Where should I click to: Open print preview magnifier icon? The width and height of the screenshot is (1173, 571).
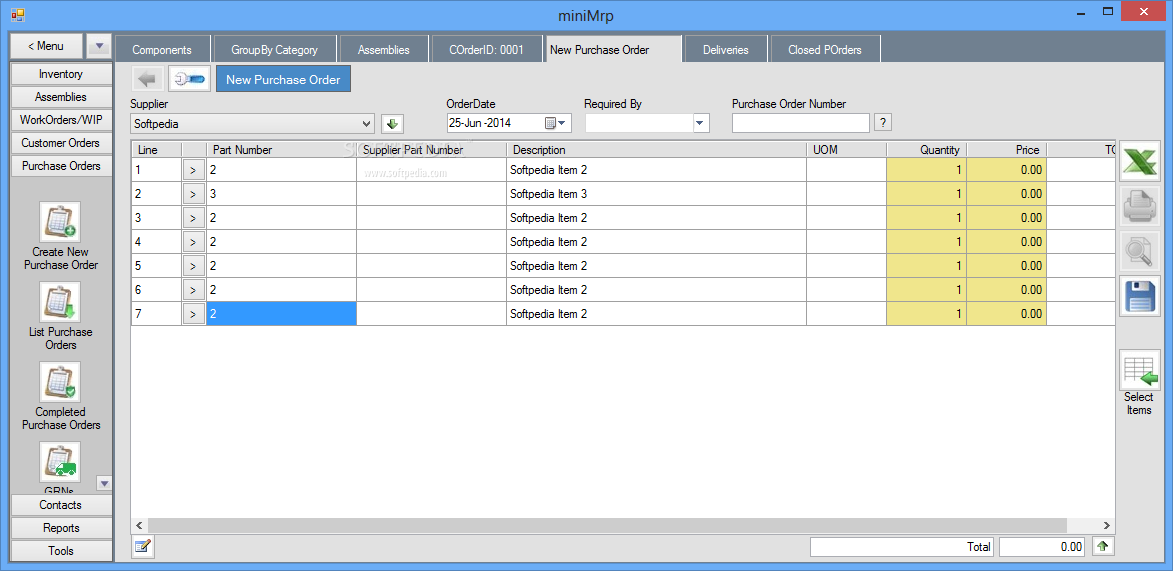click(x=1139, y=251)
